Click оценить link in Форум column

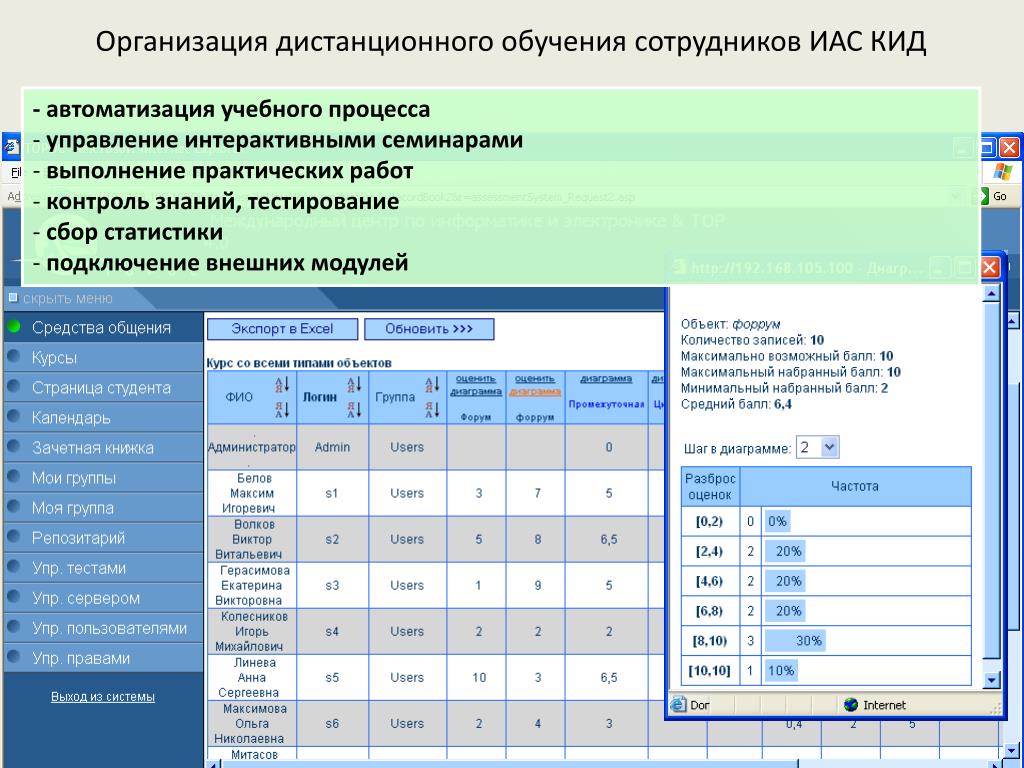coord(475,379)
